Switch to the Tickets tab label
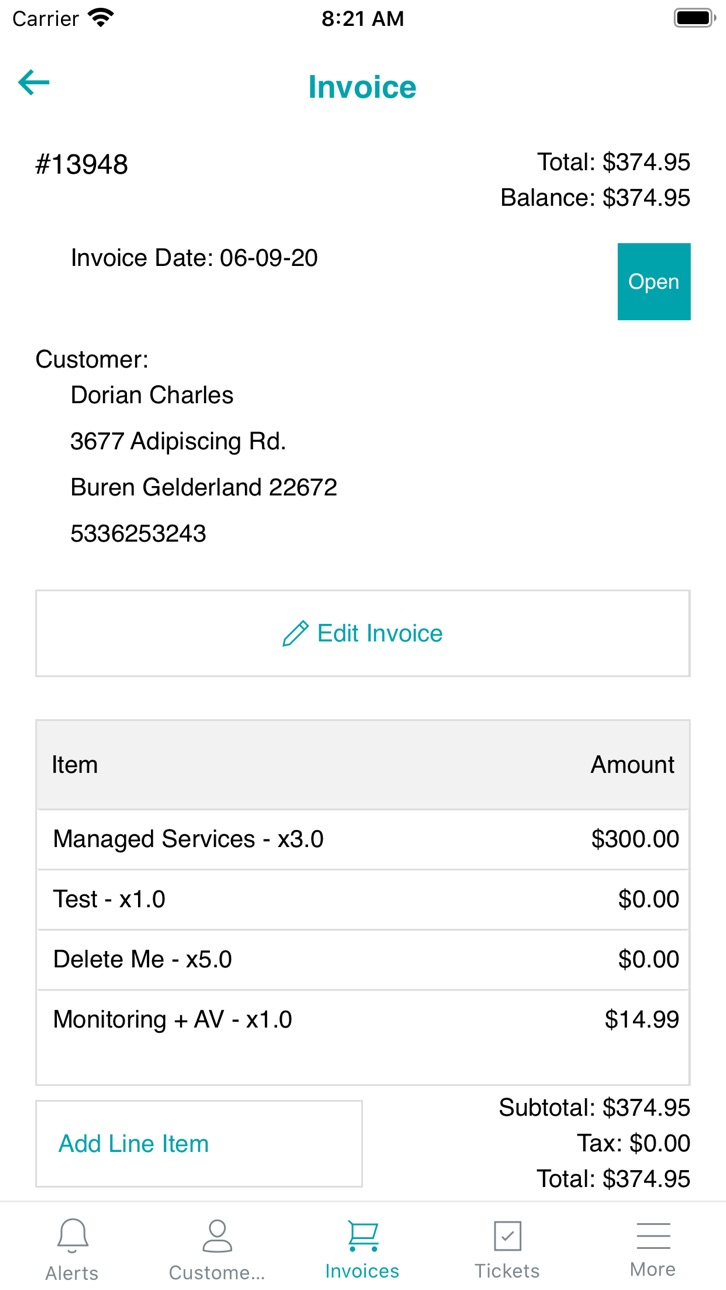 coord(507,1271)
